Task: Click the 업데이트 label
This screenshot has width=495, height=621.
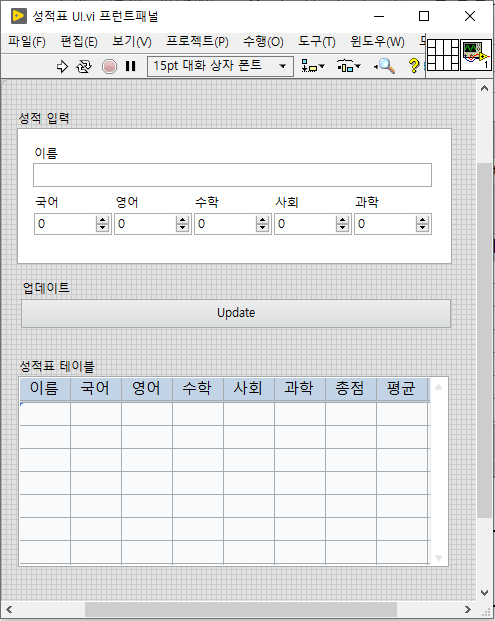Action: (x=46, y=288)
